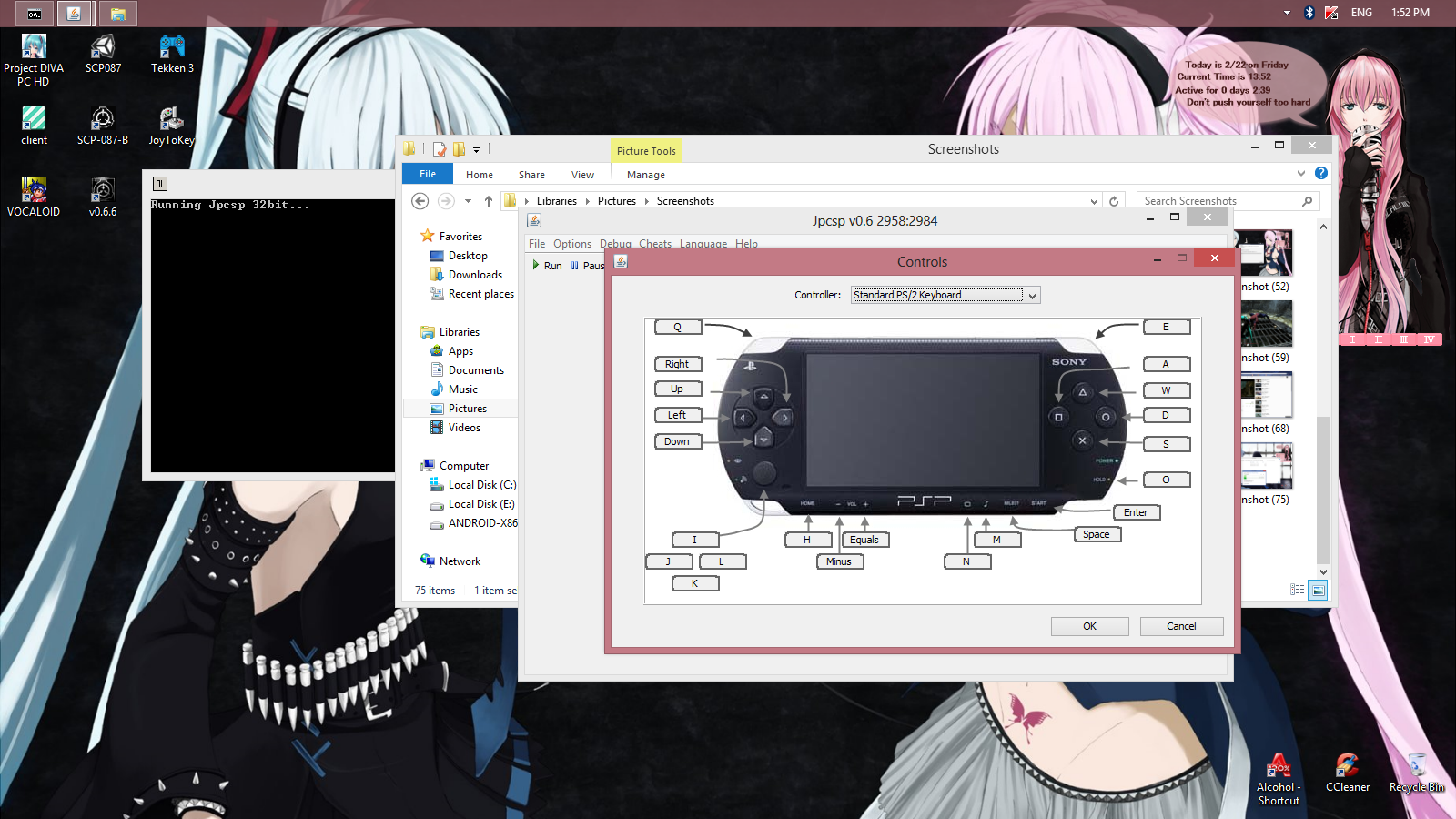Open Local Disk (C:) in navigation pane
The image size is (1456, 819).
pyautogui.click(x=481, y=485)
